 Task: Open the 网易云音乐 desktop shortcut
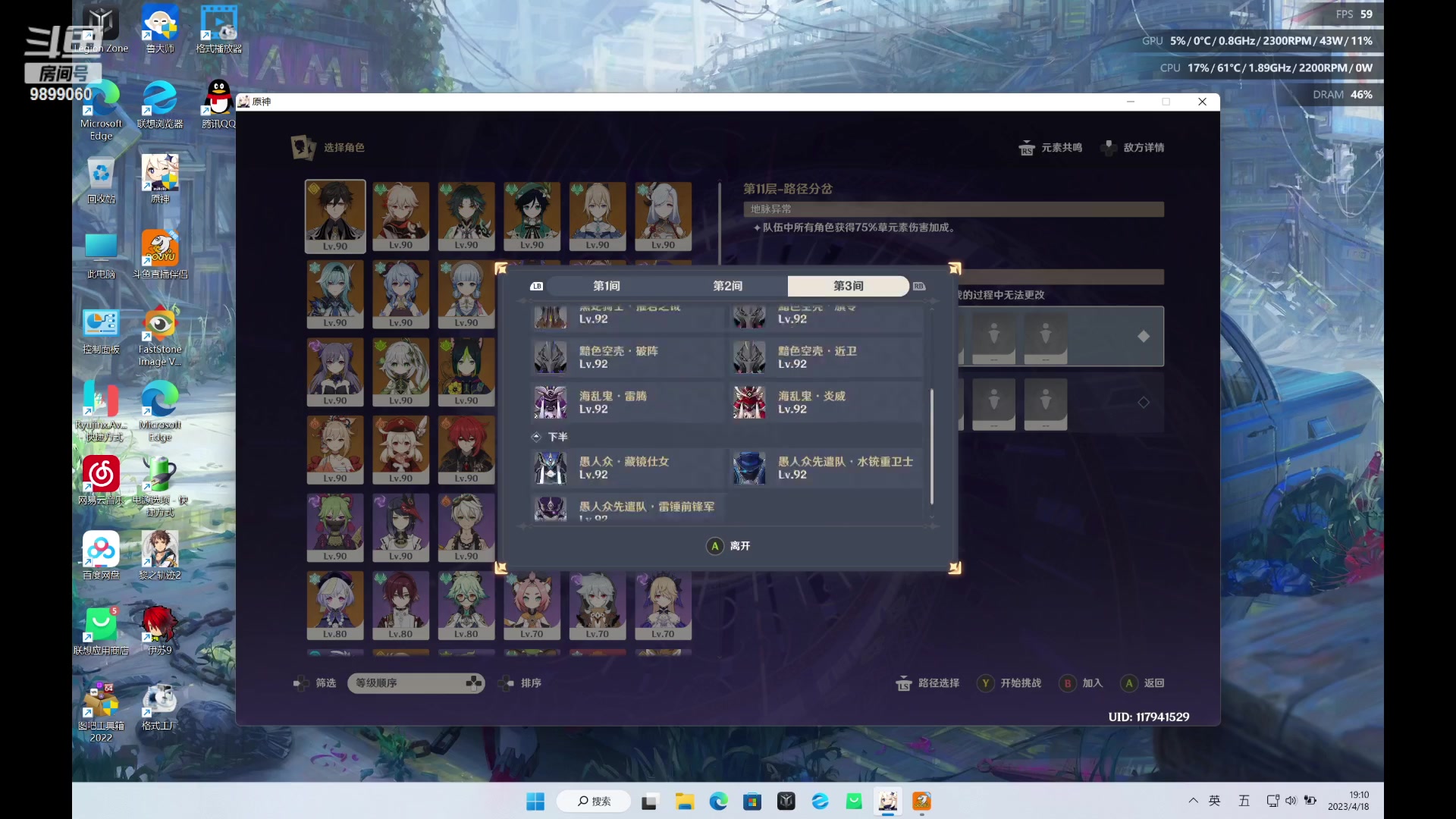point(101,481)
